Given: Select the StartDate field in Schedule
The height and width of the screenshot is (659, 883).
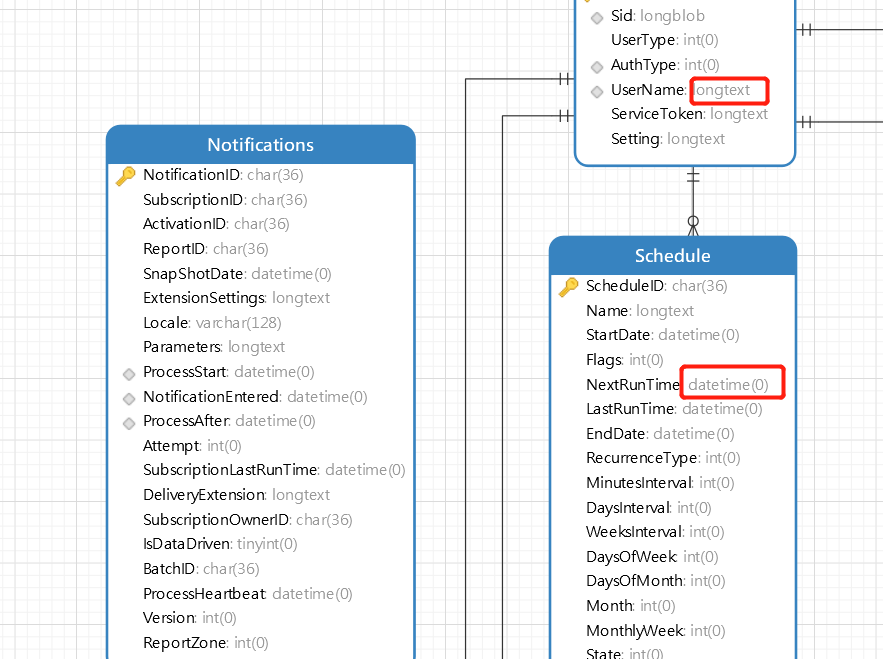Looking at the screenshot, I should 663,335.
